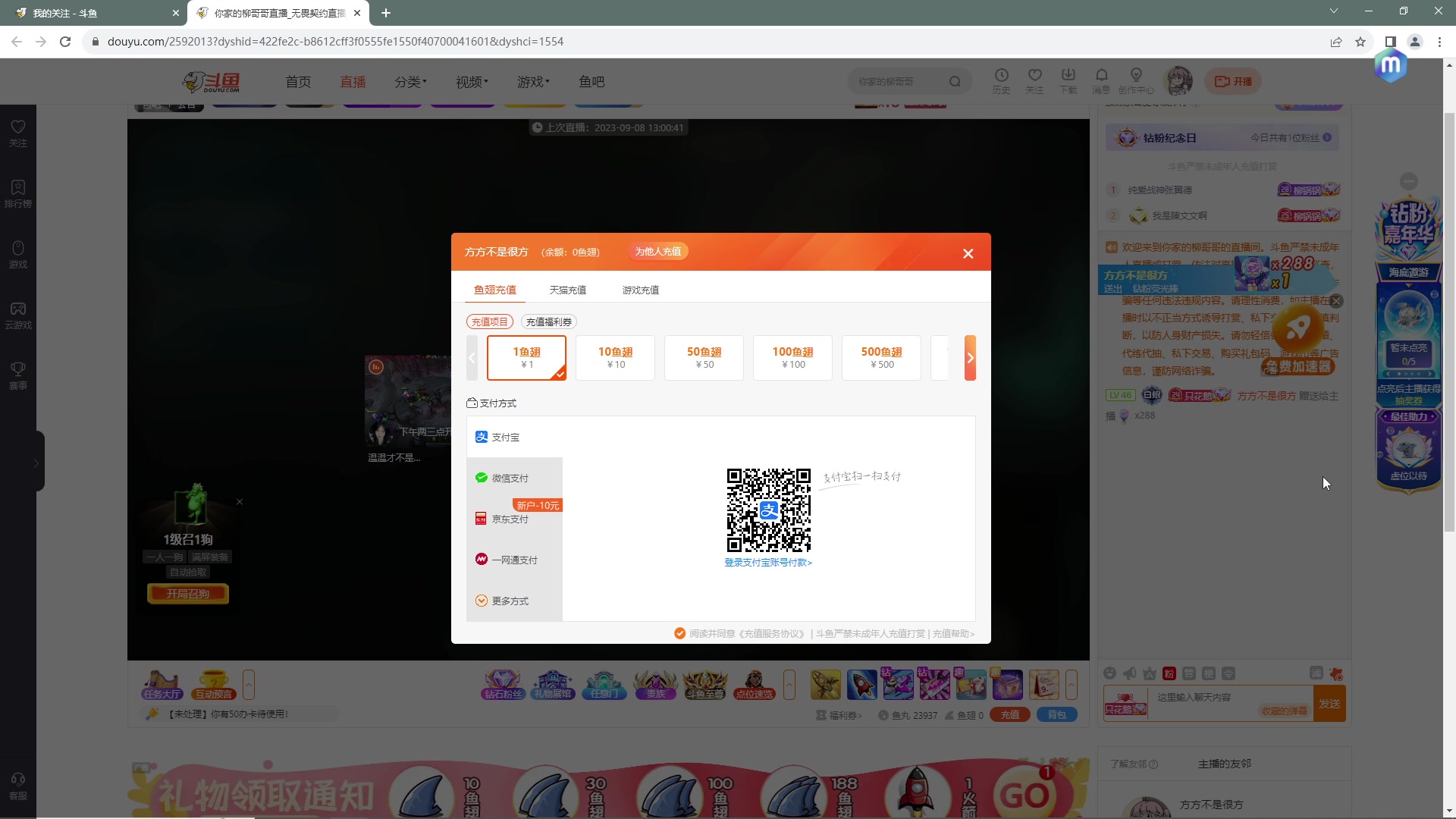
Task: Open the 充值帮助 link
Action: tap(953, 634)
